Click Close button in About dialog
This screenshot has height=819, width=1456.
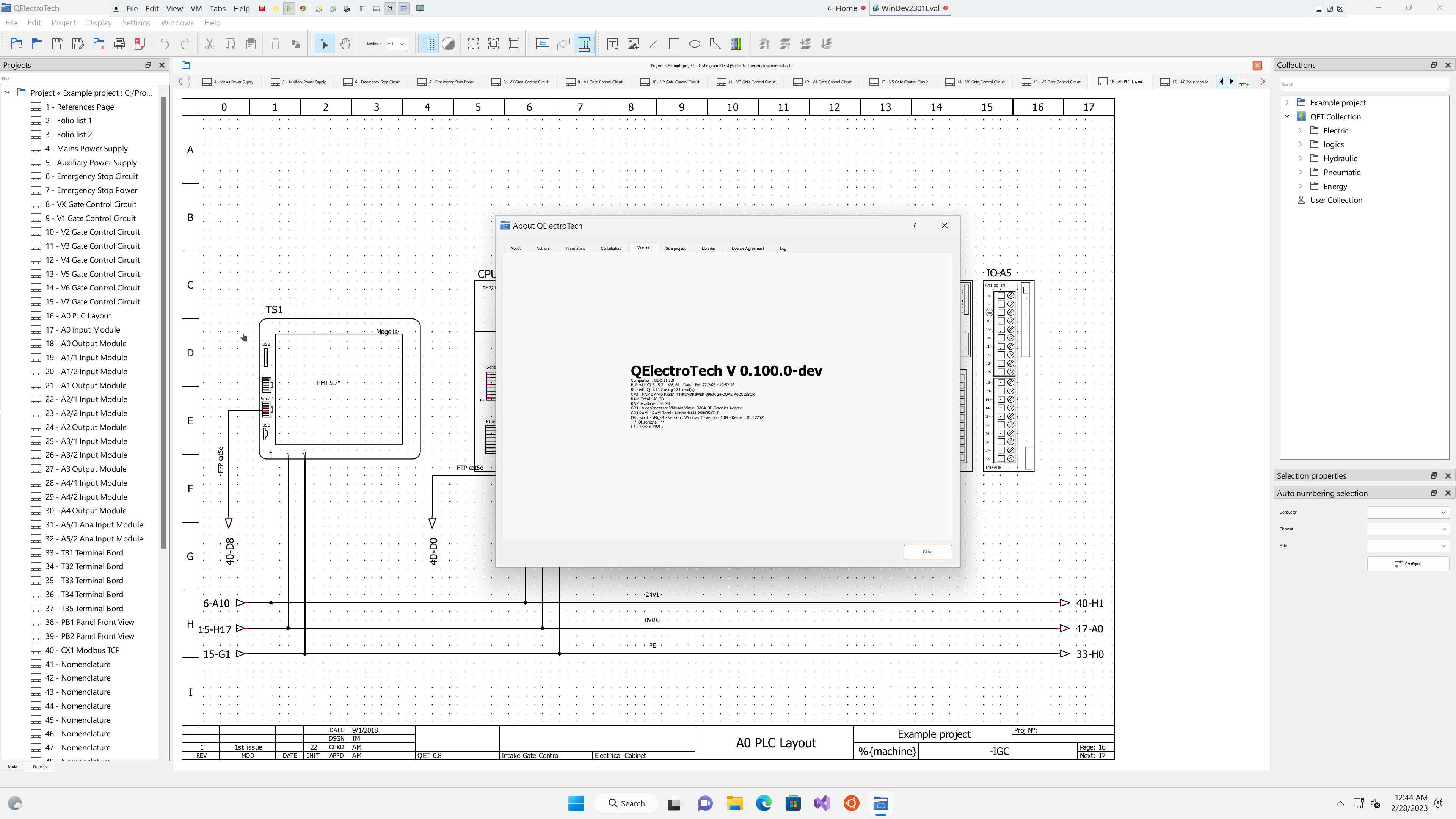927,552
